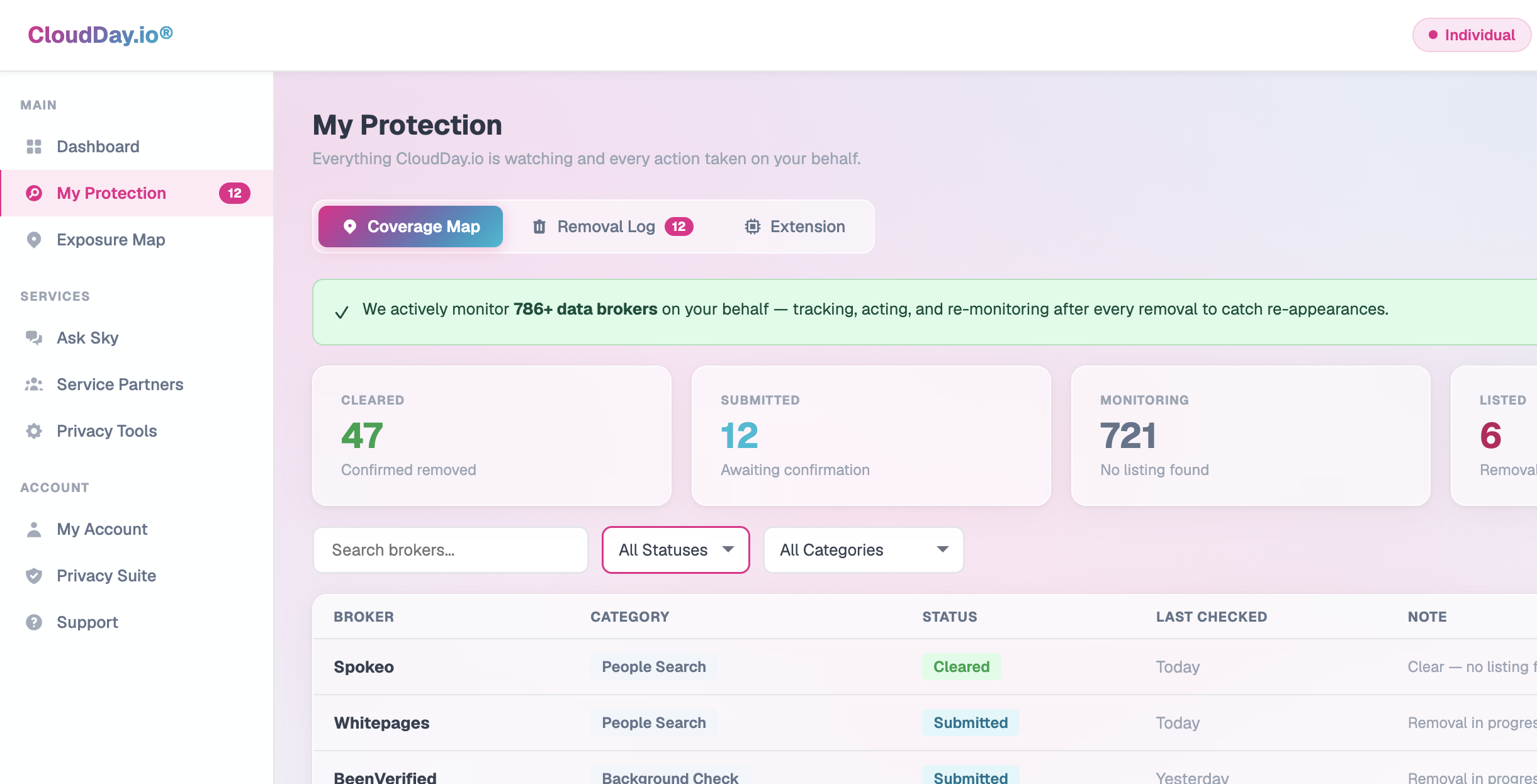Click the Yesterday value in BeenVerified row
This screenshot has width=1537, height=784.
click(x=1193, y=778)
